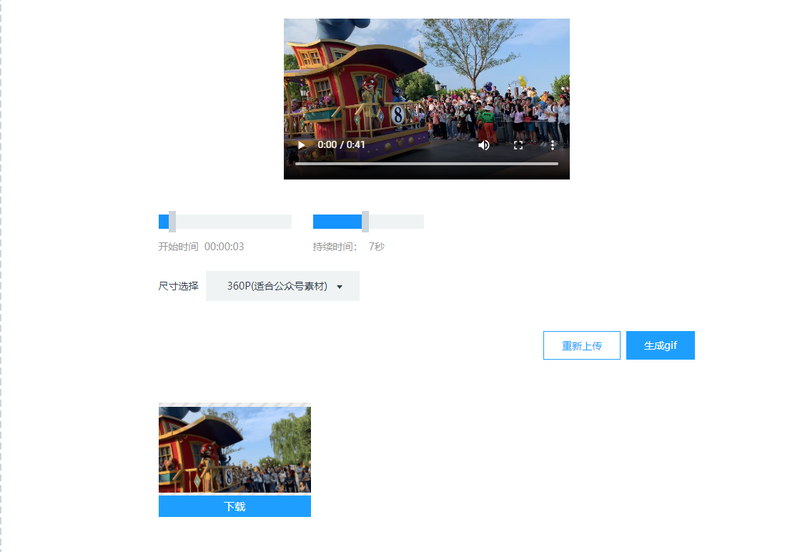Mute the video with speaker icon

484,145
